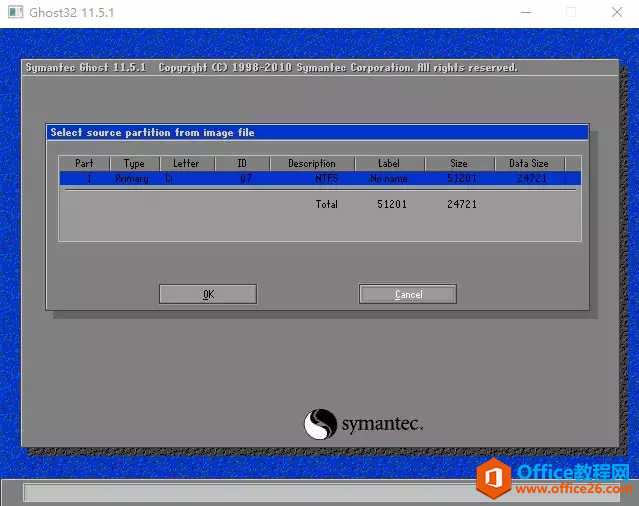Click the Symantec logo
Image resolution: width=639 pixels, height=506 pixels.
(x=363, y=424)
